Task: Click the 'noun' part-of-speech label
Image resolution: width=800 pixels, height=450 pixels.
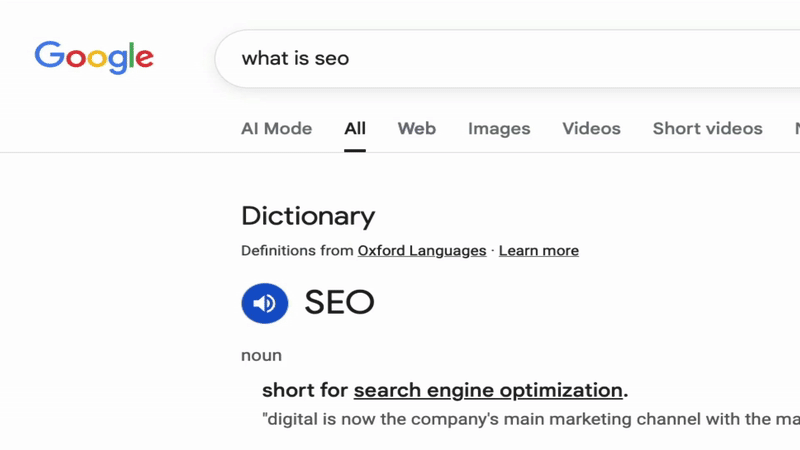Action: (261, 355)
